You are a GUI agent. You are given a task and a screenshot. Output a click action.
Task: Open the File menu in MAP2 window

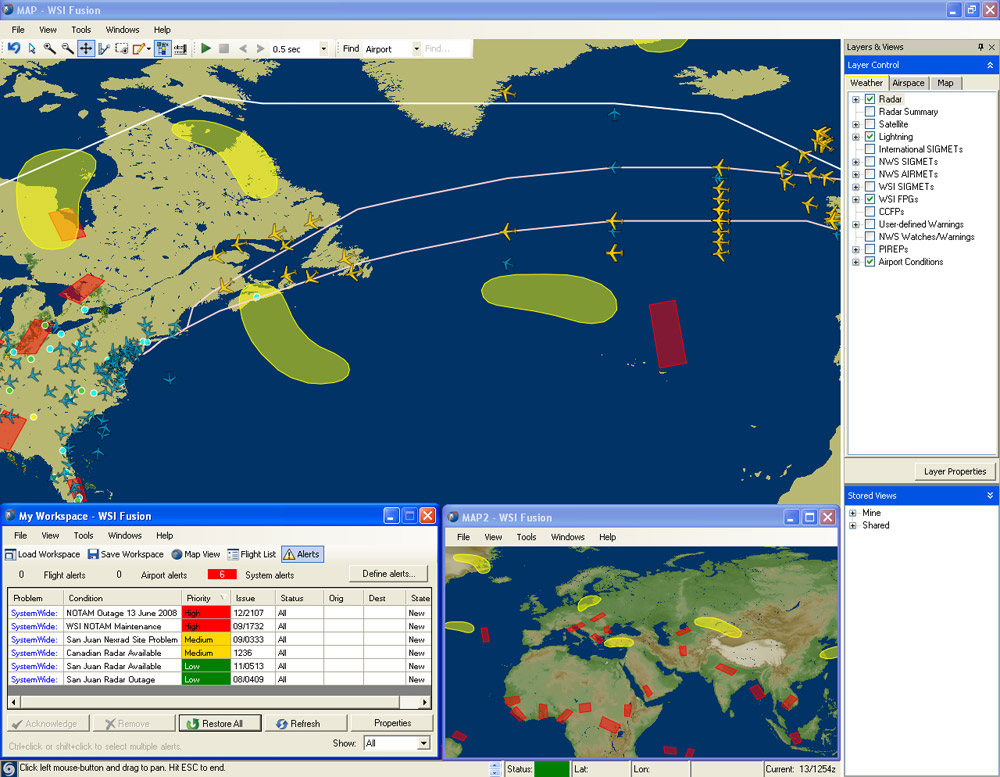click(464, 537)
